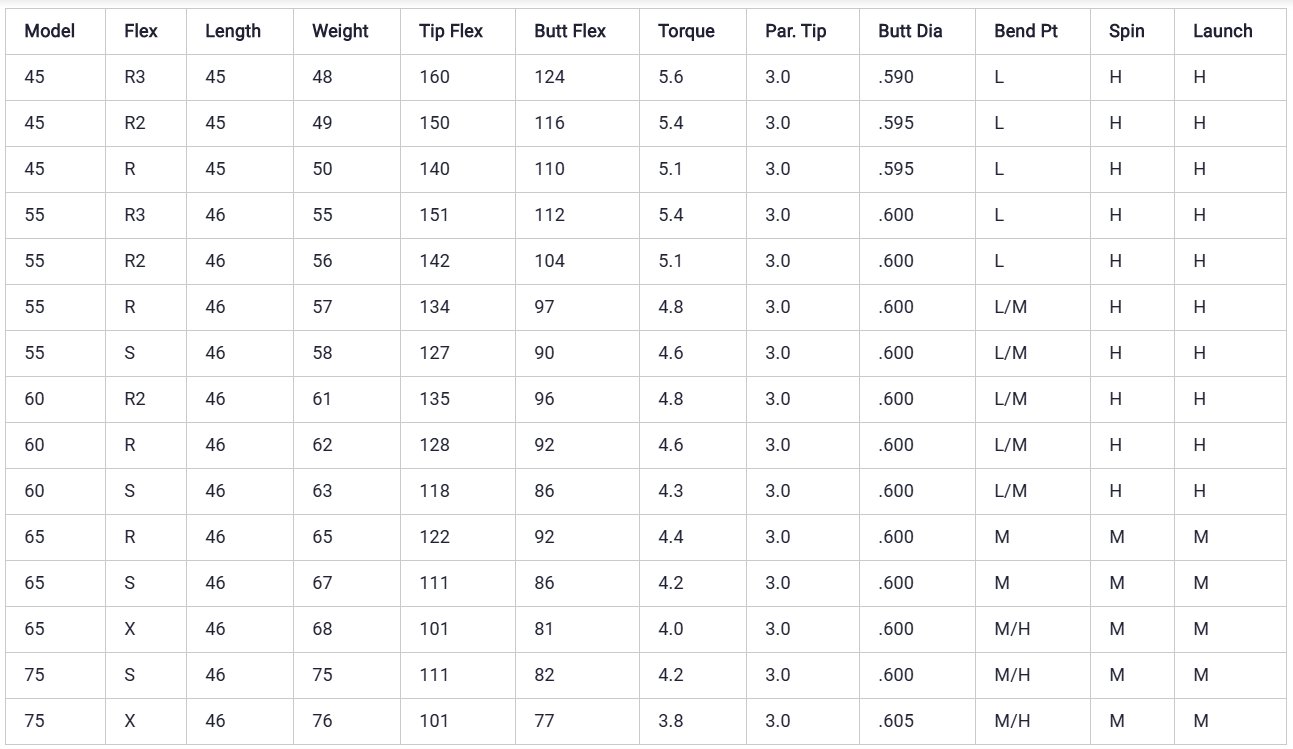This screenshot has height=749, width=1293.
Task: Click weight cell showing 76
Action: click(322, 721)
